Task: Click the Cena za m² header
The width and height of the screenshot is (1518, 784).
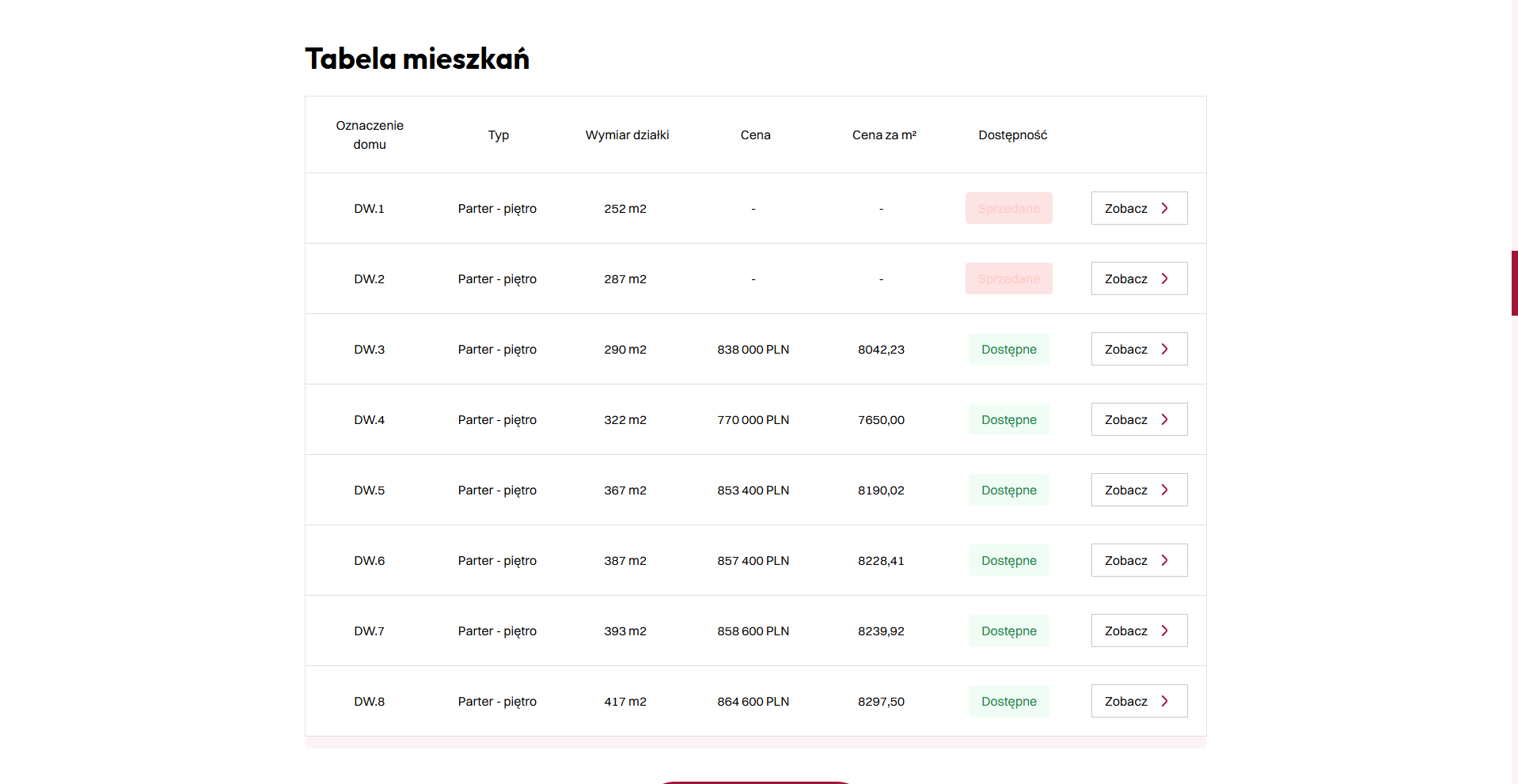Action: [884, 135]
